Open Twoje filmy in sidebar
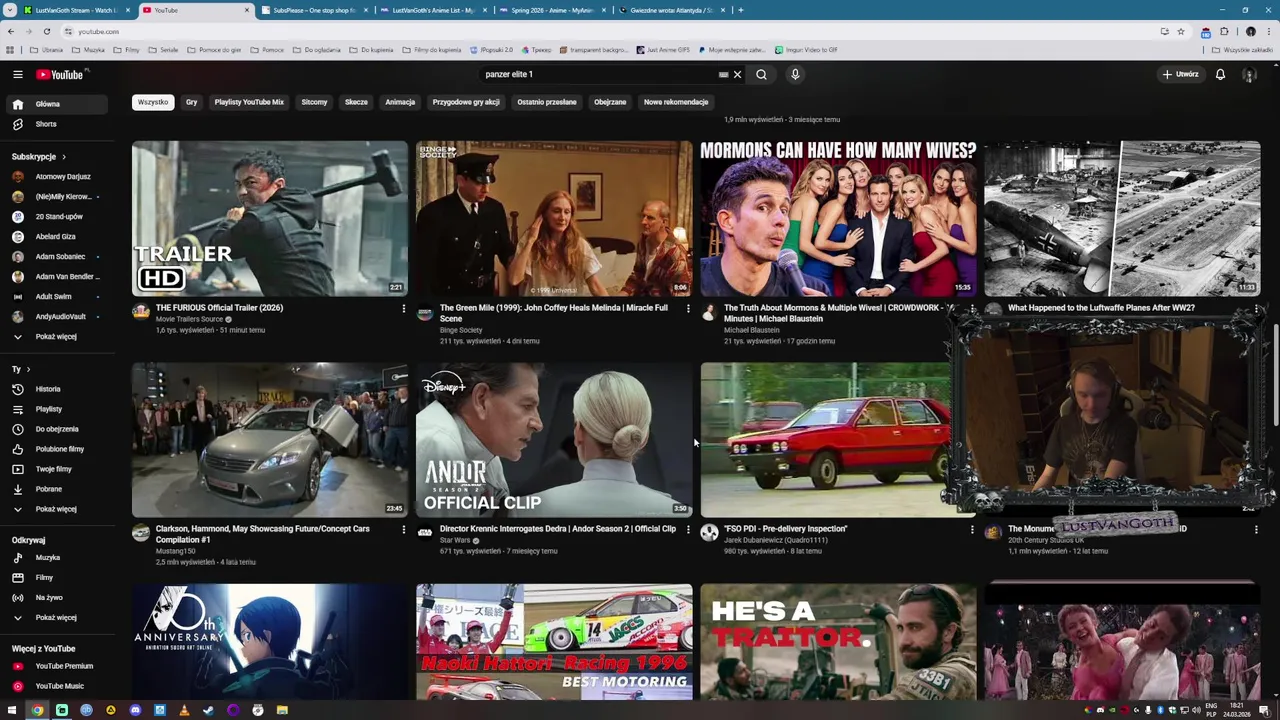1280x720 pixels. click(58, 469)
